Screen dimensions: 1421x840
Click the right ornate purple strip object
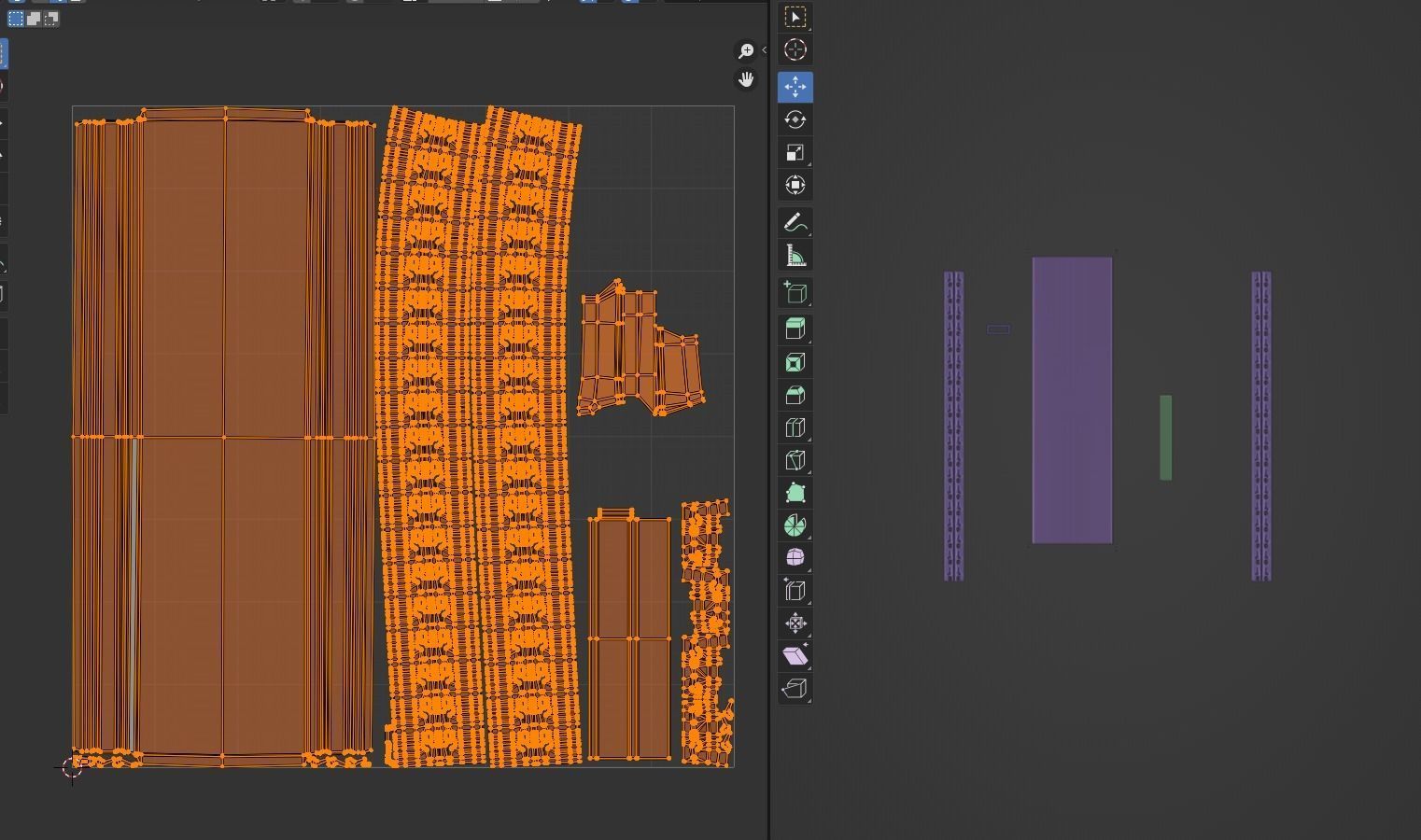[1261, 427]
